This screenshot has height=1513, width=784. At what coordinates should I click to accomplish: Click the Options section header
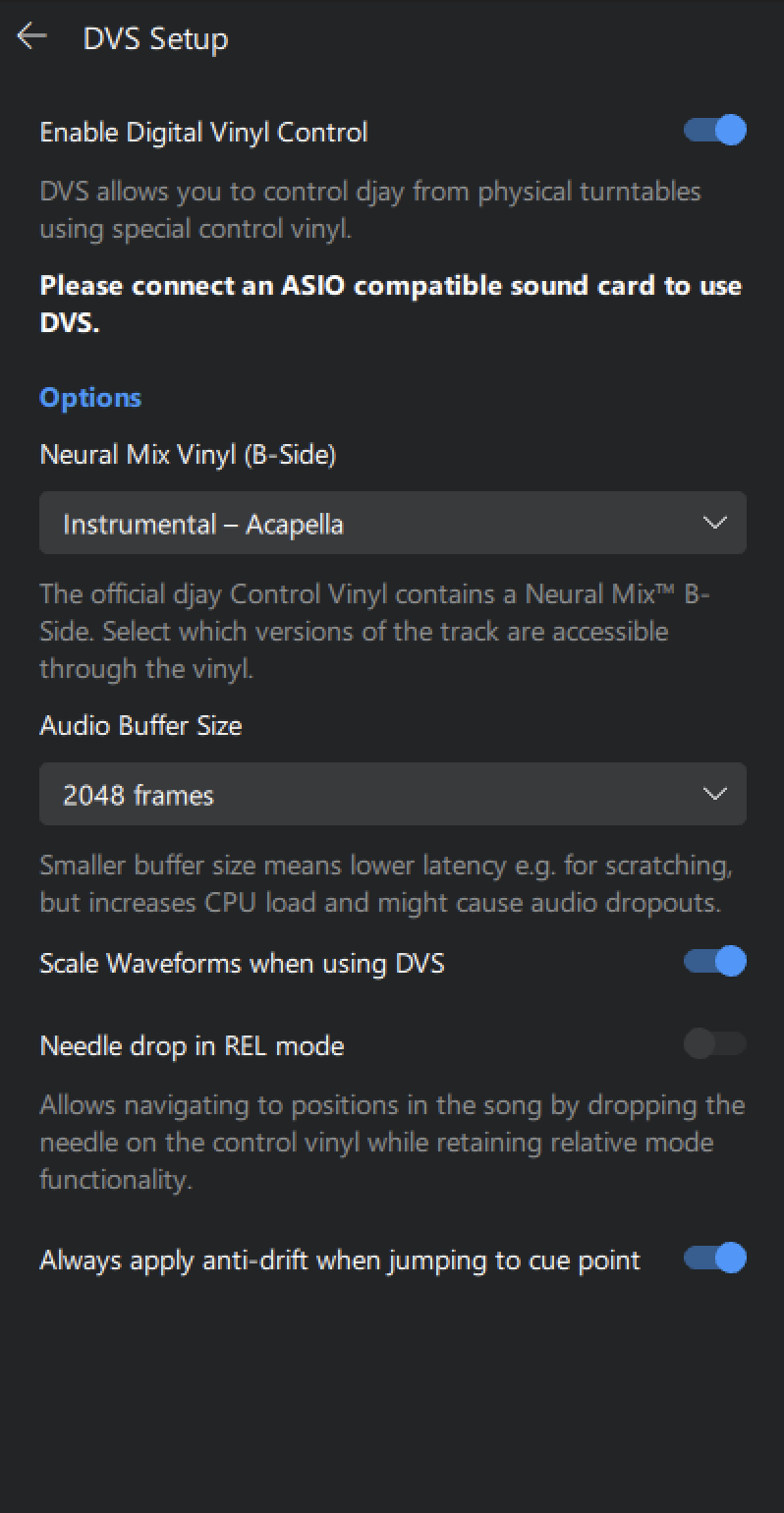(89, 397)
